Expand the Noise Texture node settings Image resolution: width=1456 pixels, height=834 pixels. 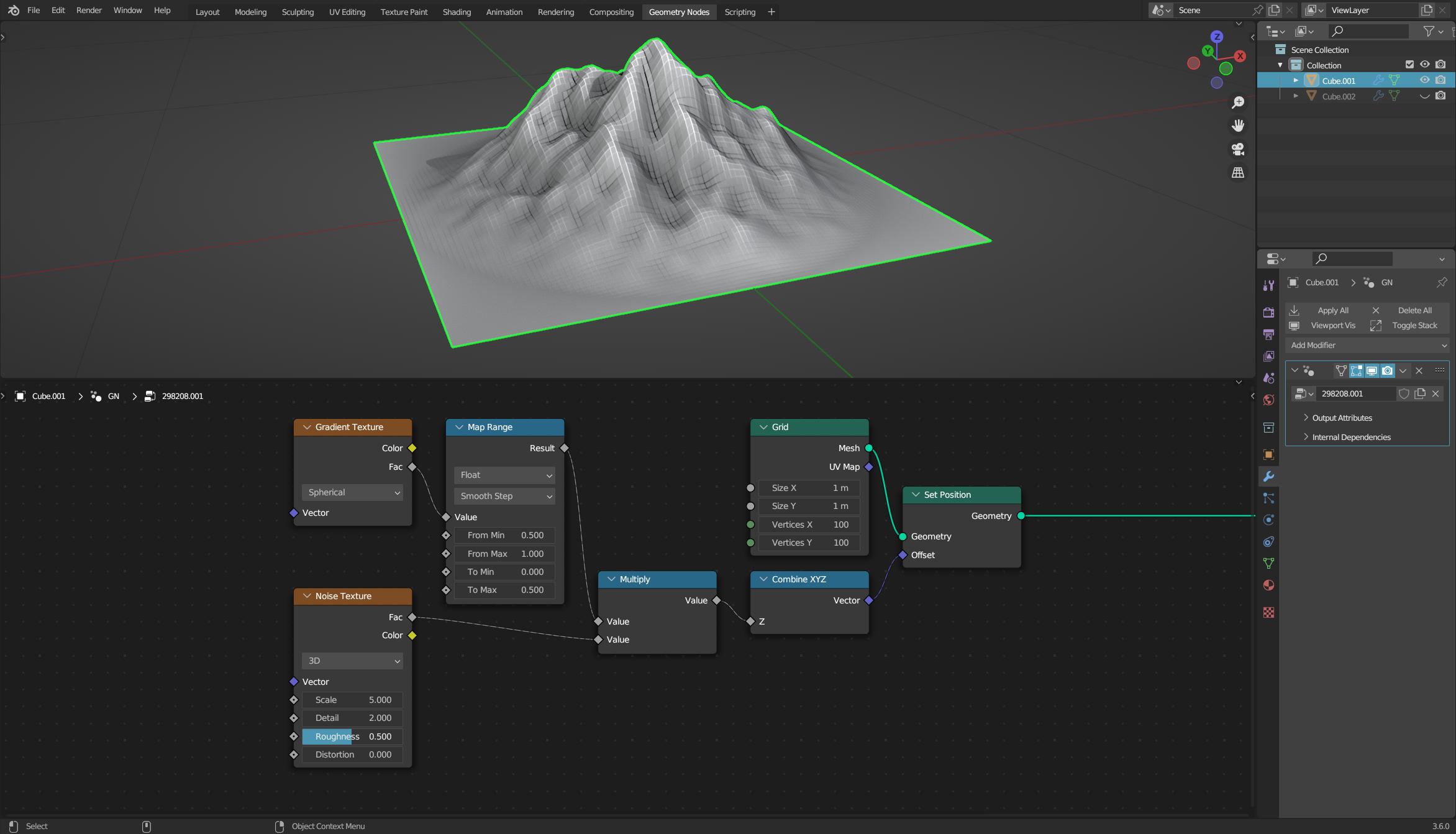pos(306,596)
